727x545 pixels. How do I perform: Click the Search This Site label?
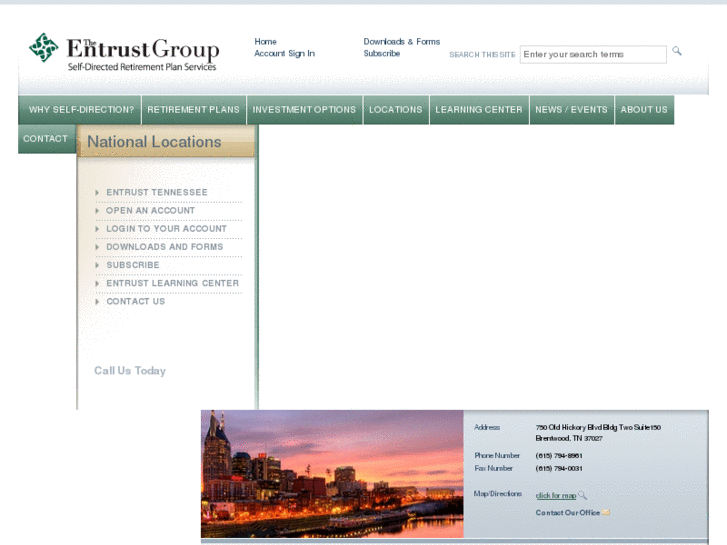482,55
